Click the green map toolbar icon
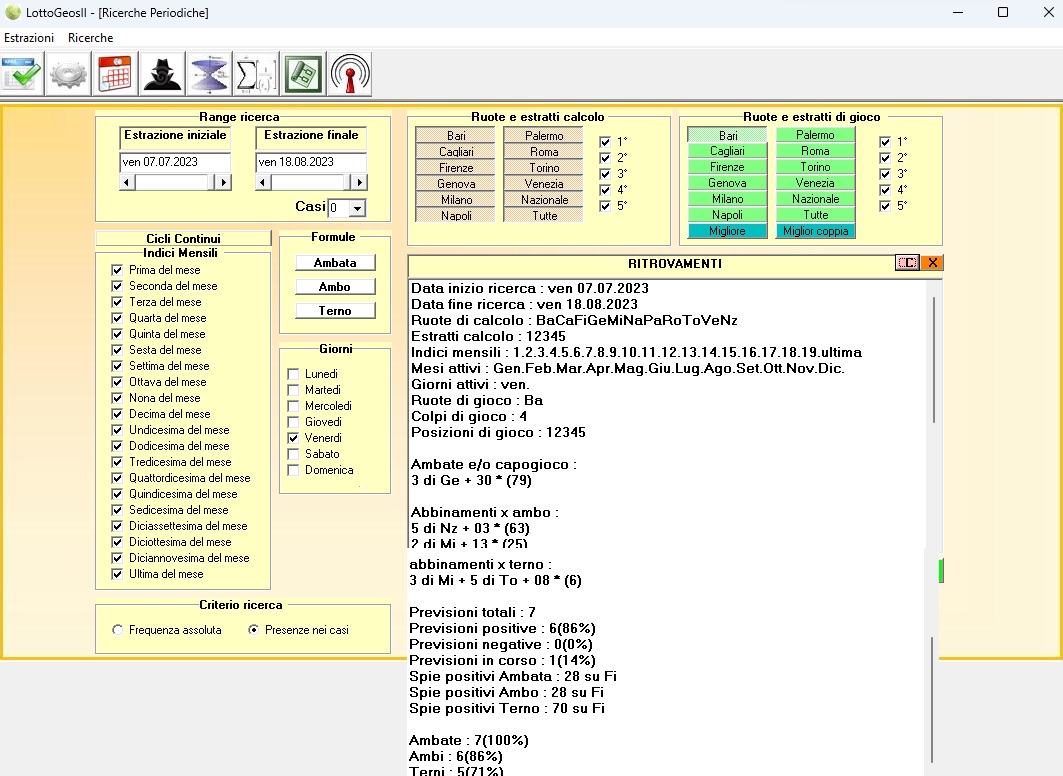Screen dimensions: 1063x776 [x=303, y=73]
